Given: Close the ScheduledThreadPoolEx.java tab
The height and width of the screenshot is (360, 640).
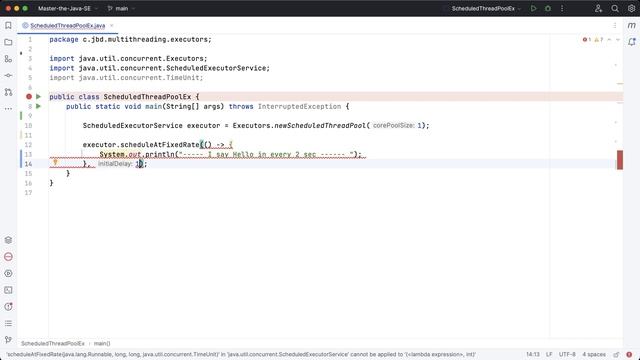Looking at the screenshot, I should tap(111, 26).
